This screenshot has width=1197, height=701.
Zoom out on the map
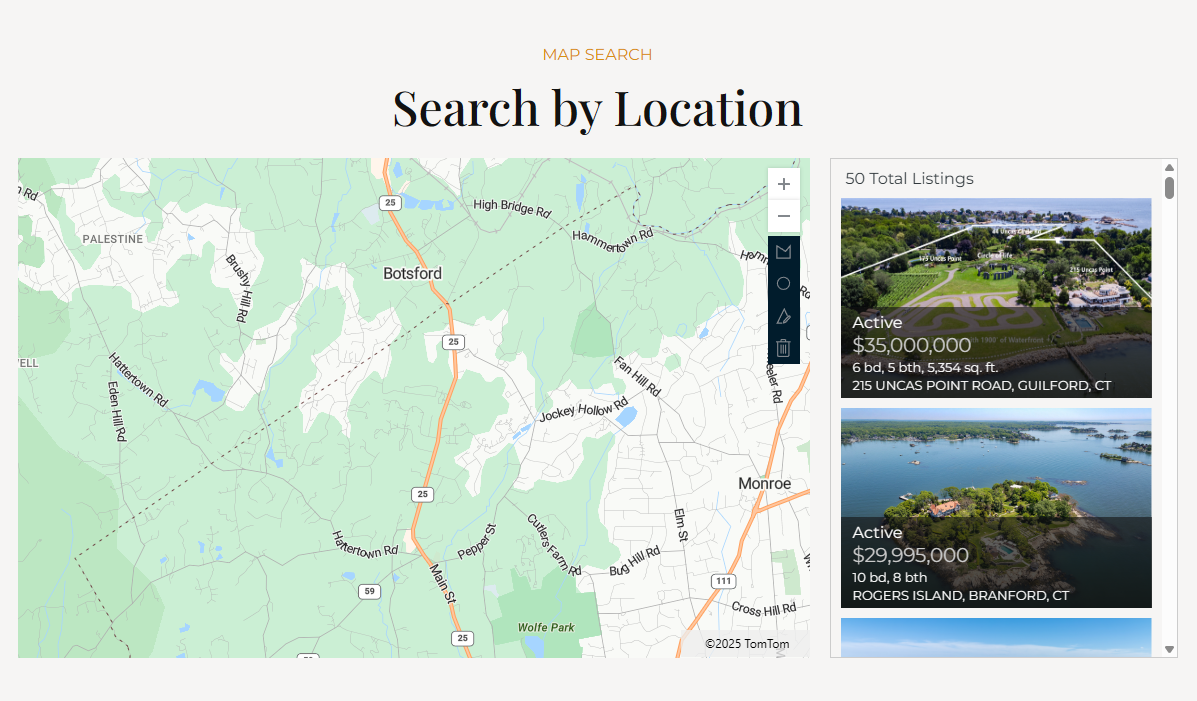click(783, 216)
